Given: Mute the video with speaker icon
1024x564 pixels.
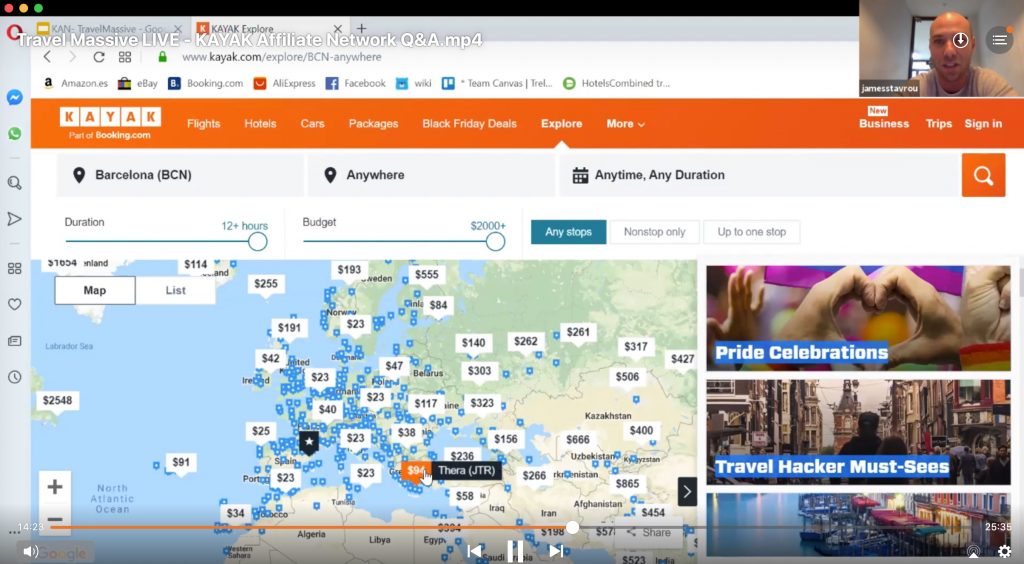Looking at the screenshot, I should pos(30,552).
